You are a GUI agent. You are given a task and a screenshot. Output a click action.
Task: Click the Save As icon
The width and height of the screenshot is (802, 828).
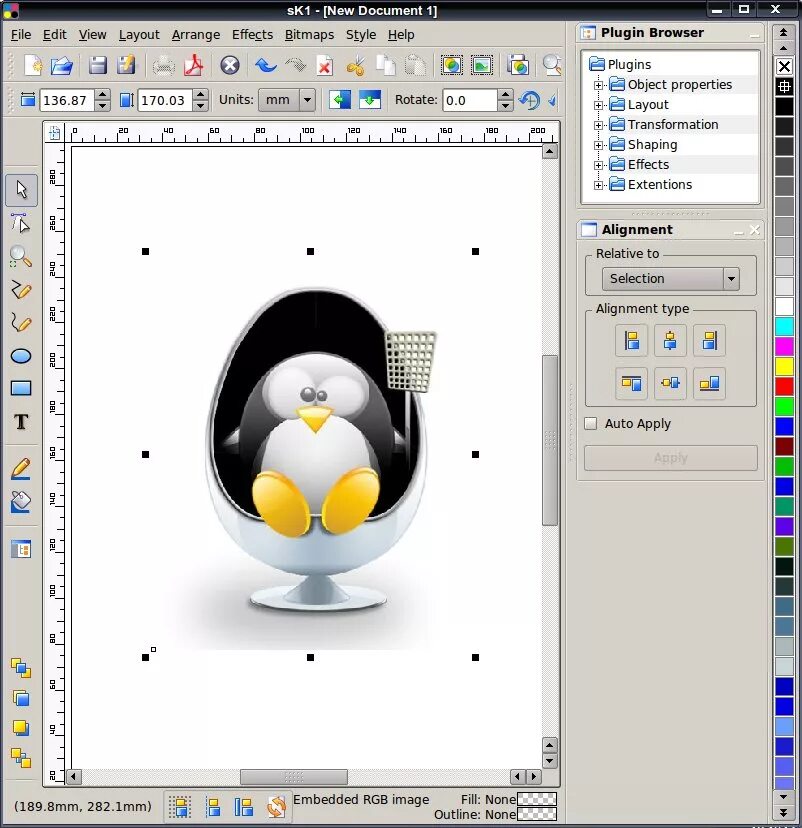(x=126, y=65)
